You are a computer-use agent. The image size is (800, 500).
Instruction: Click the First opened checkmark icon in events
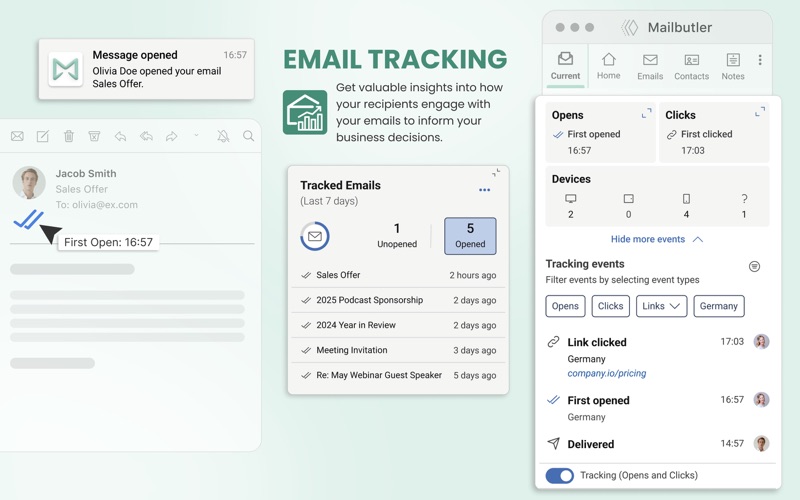(554, 400)
